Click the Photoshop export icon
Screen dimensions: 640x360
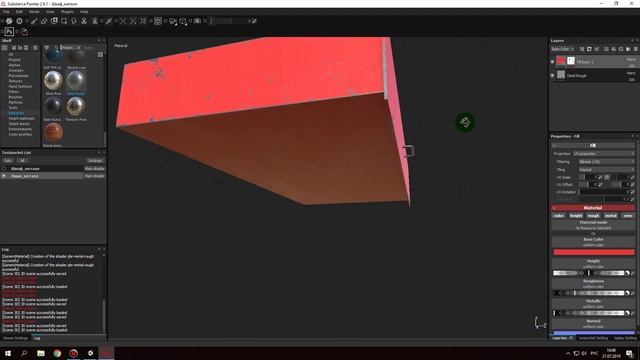point(9,31)
